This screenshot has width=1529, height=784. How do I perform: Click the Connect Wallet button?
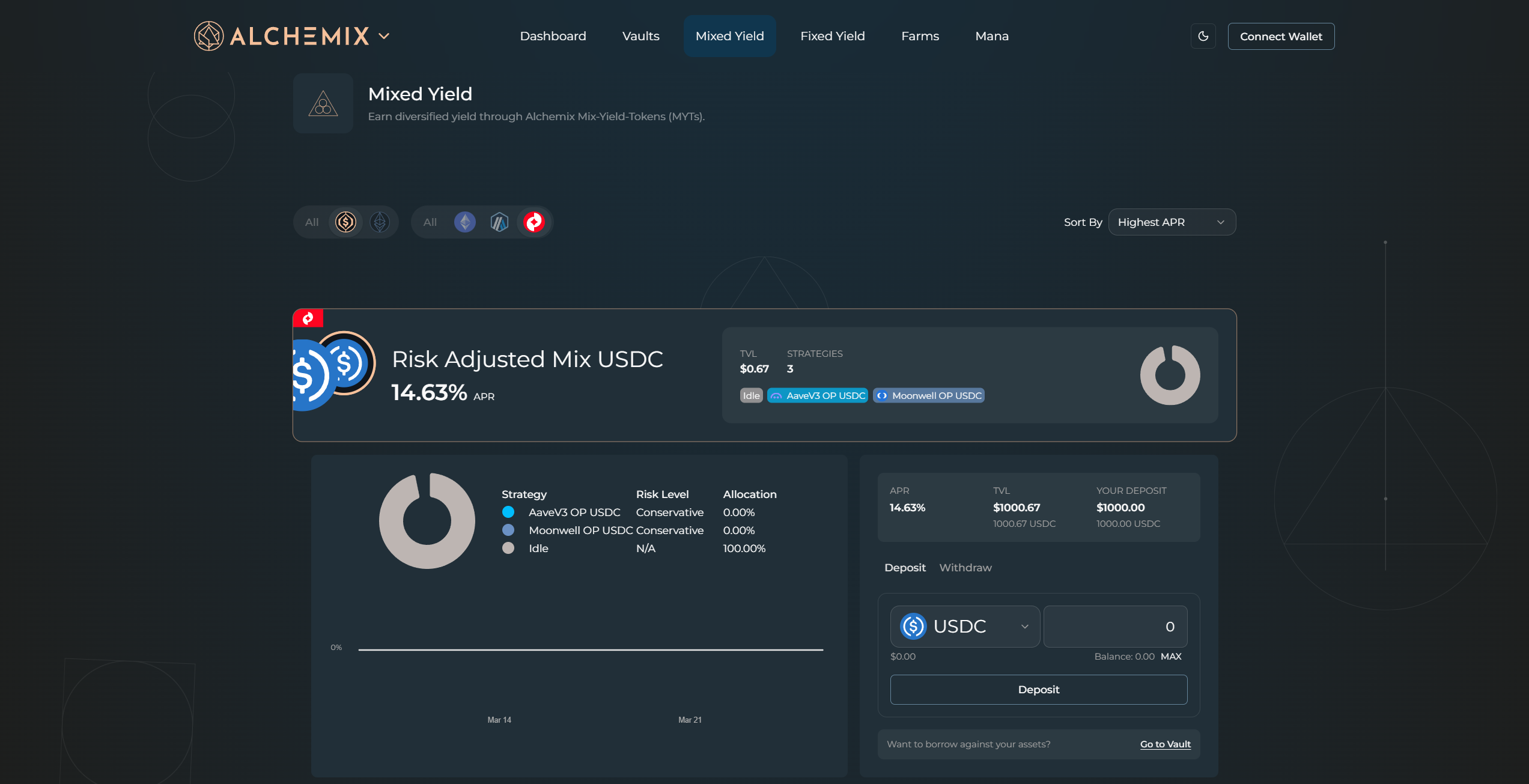coord(1280,37)
